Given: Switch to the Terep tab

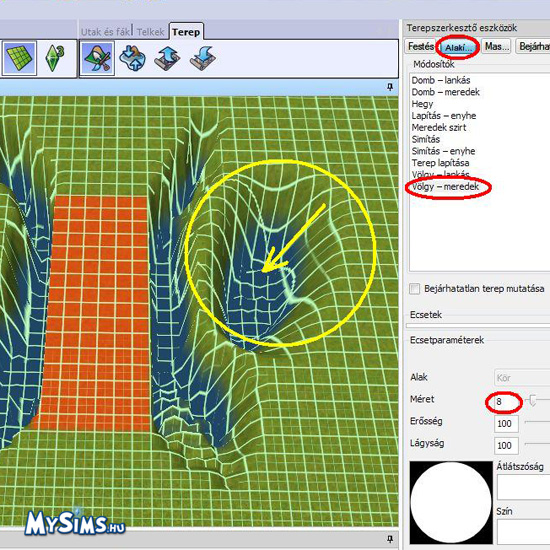Looking at the screenshot, I should tap(186, 32).
